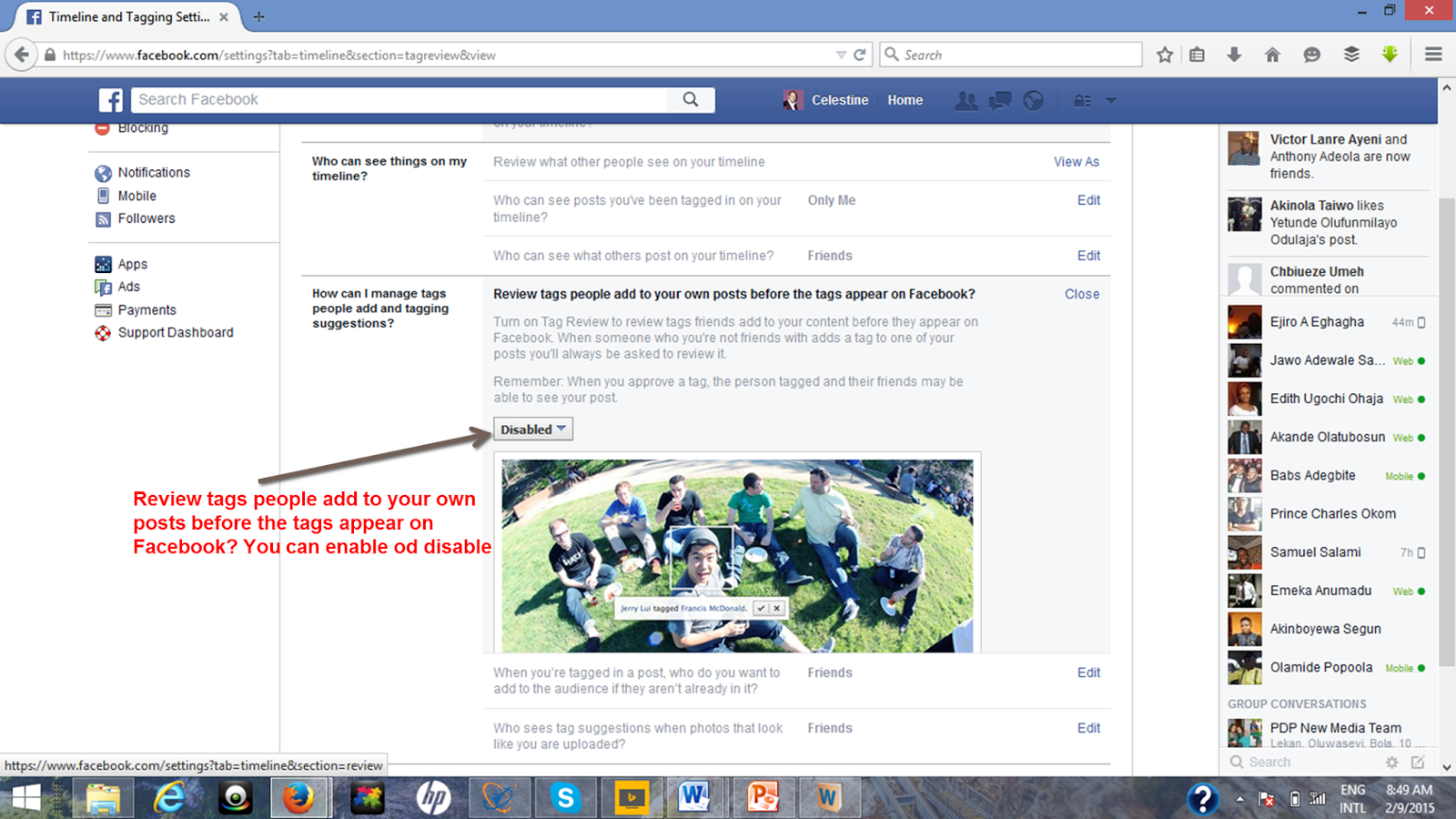Click in the Search Facebook field
Image resolution: width=1456 pixels, height=819 pixels.
[400, 99]
